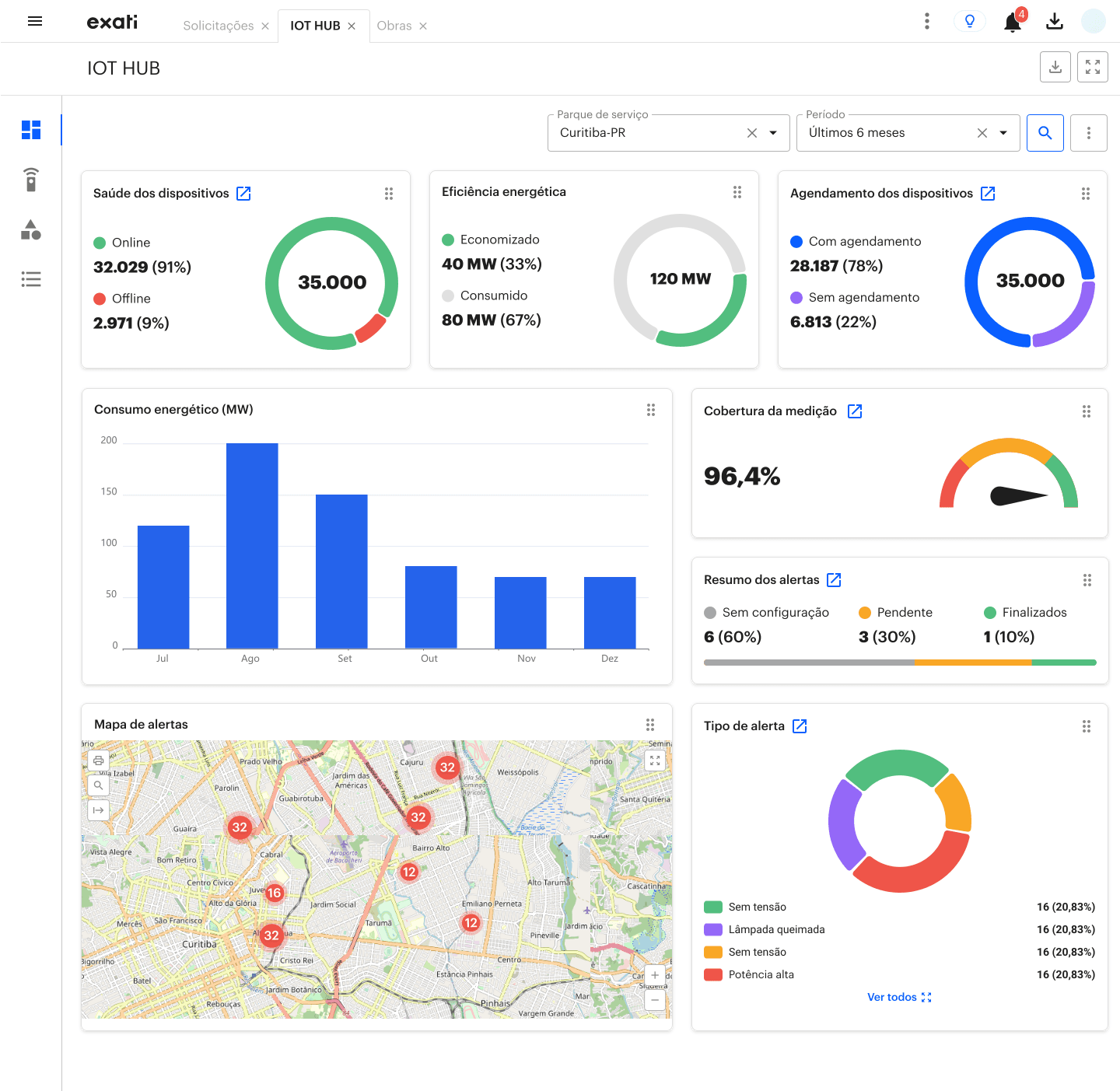Open Cobertura da medição external link
Screen dimensions: 1120x1091
click(x=855, y=411)
